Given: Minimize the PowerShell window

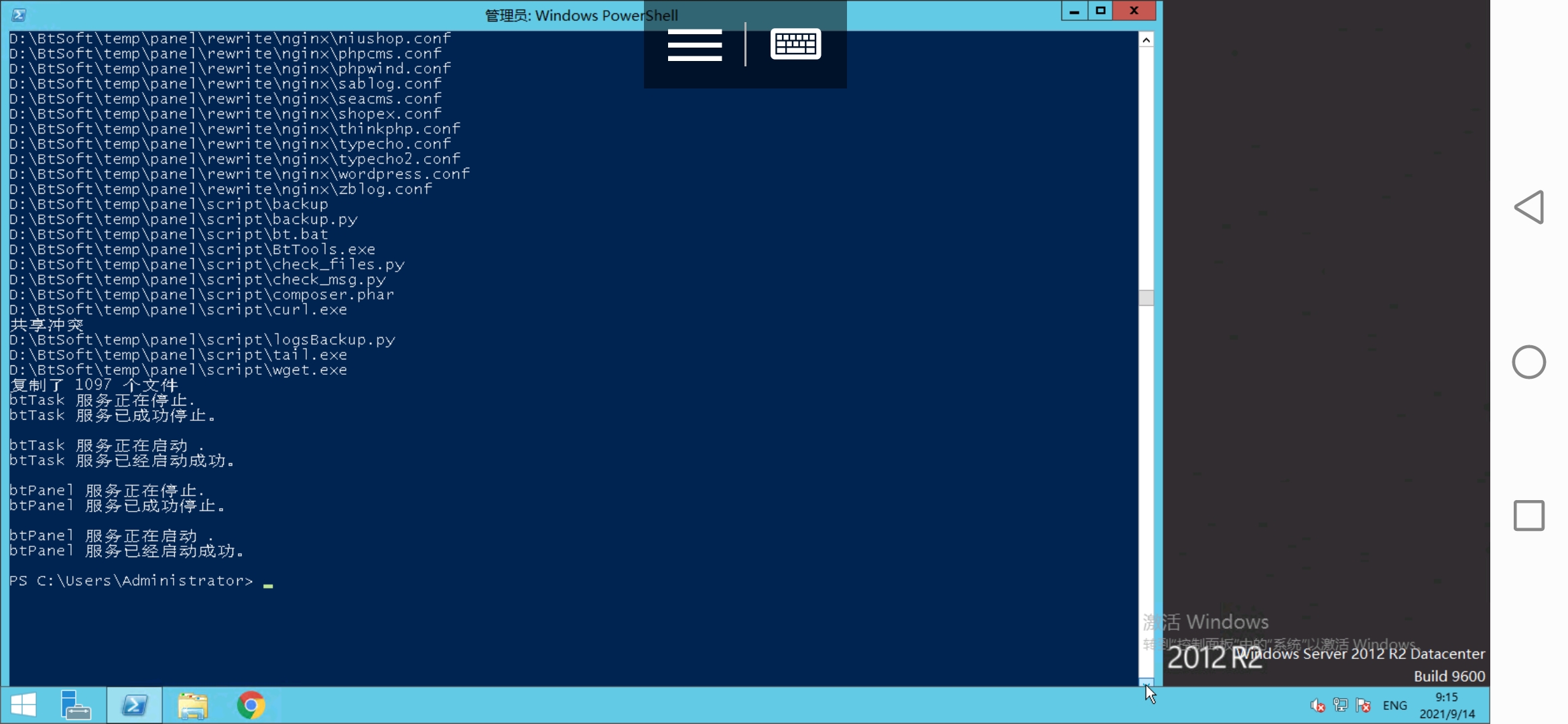Looking at the screenshot, I should [x=1074, y=11].
